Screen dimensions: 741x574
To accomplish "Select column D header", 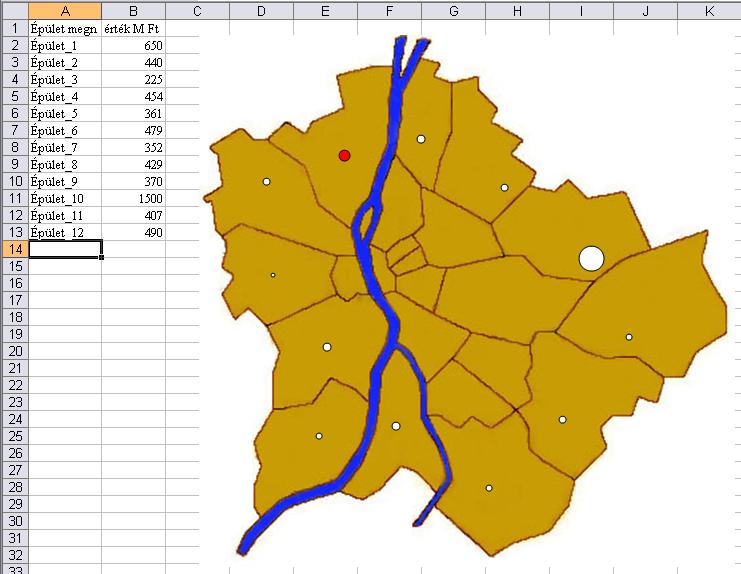I will (x=261, y=11).
